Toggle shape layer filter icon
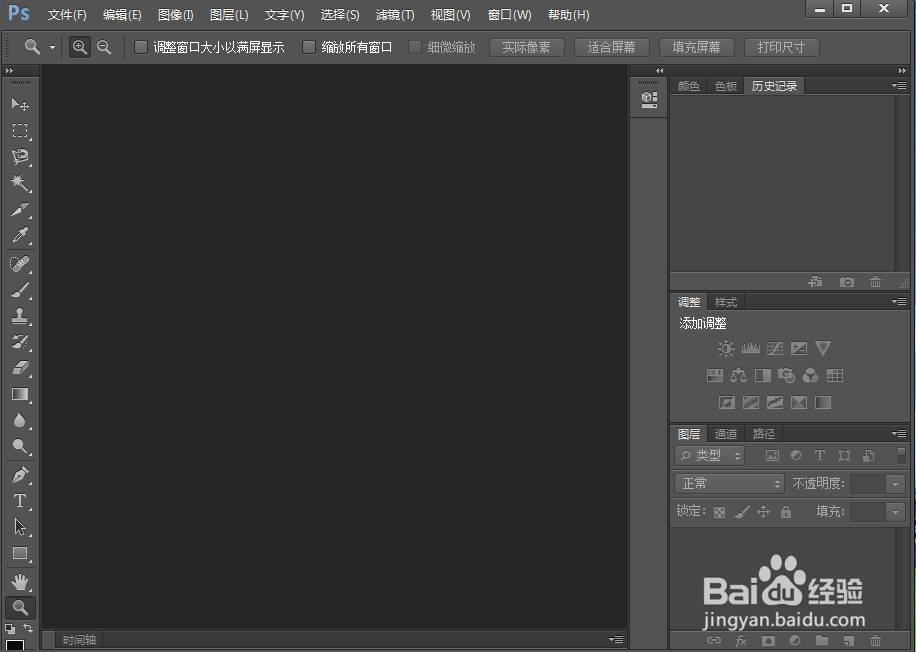916x652 pixels. (844, 456)
